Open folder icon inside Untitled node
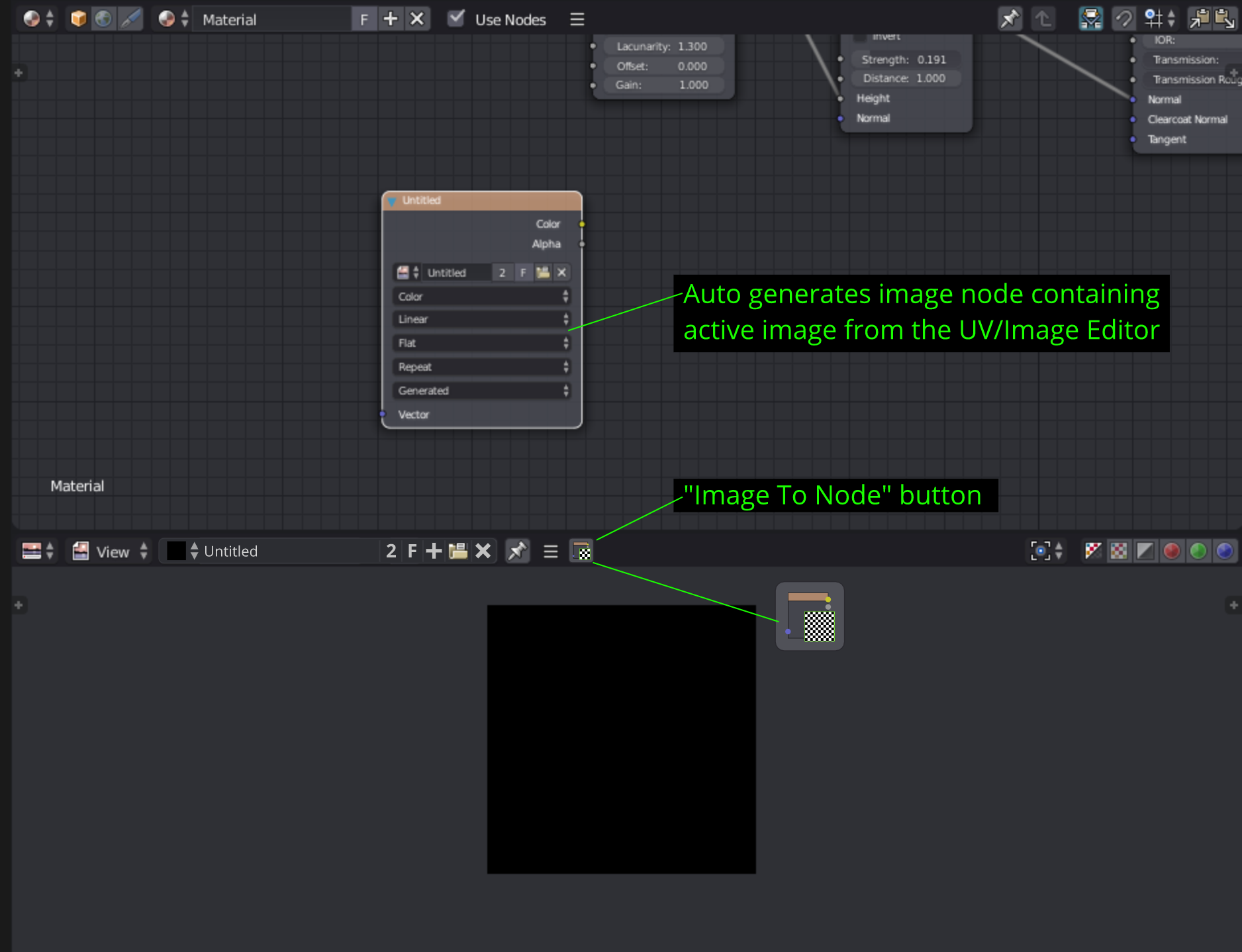The height and width of the screenshot is (952, 1242). point(543,272)
